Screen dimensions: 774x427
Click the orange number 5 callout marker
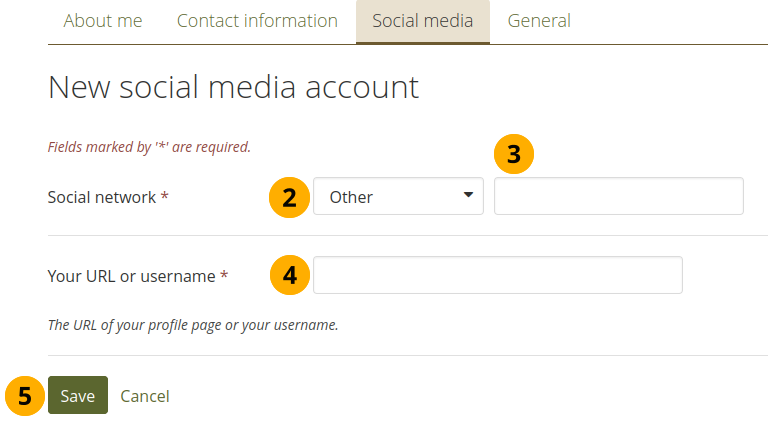pyautogui.click(x=25, y=396)
